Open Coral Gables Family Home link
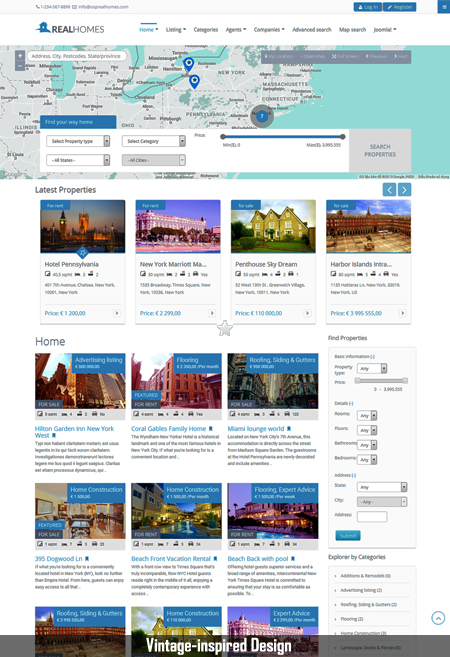Screen dimensions: 450x657 point(168,429)
